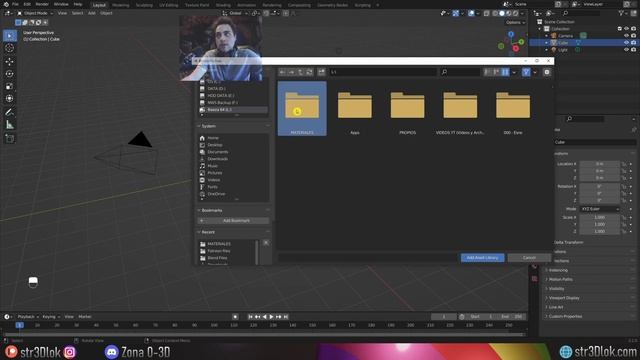
Task: Open filter settings dropdown arrow in file browser
Action: (535, 72)
